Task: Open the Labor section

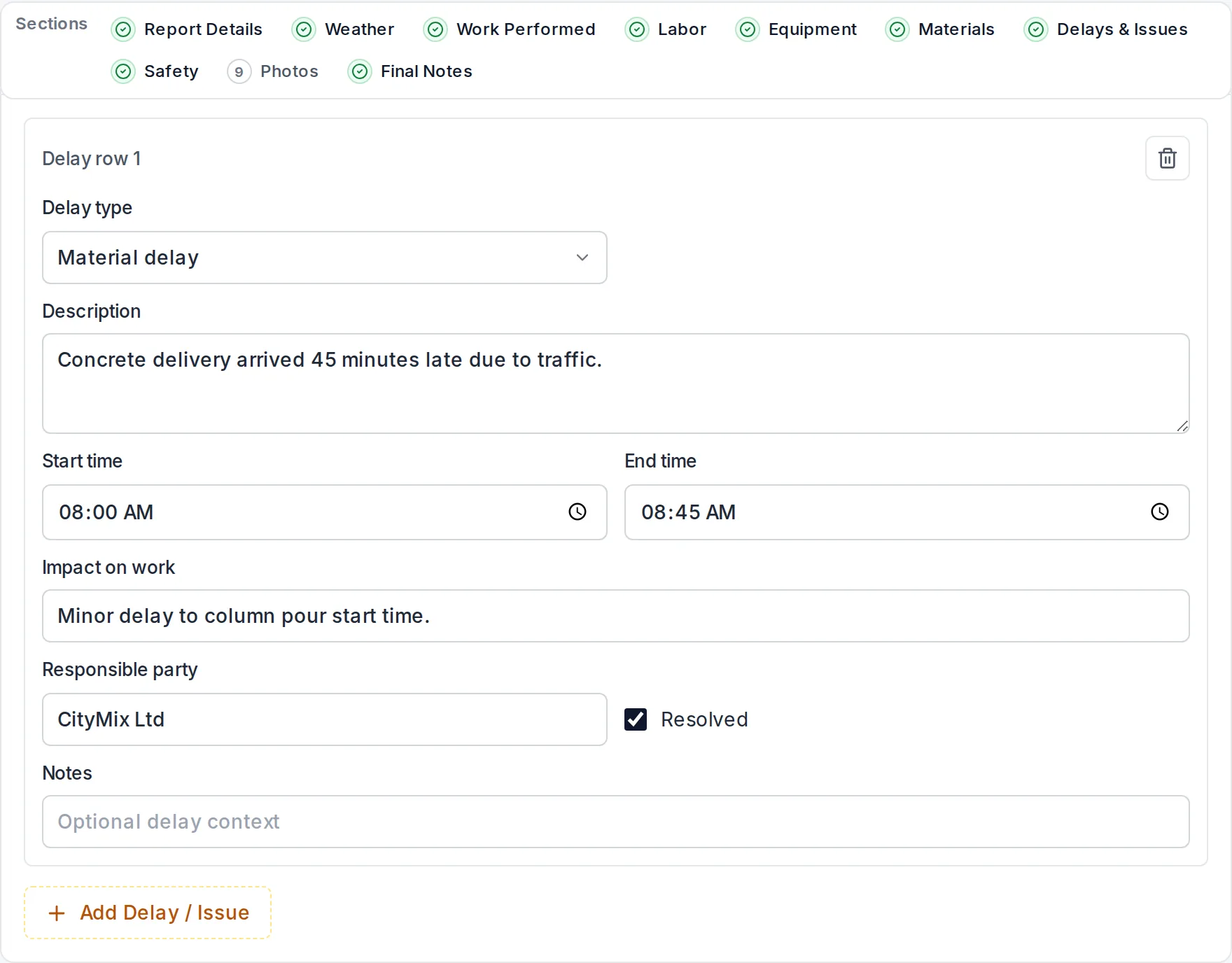Action: 666,29
